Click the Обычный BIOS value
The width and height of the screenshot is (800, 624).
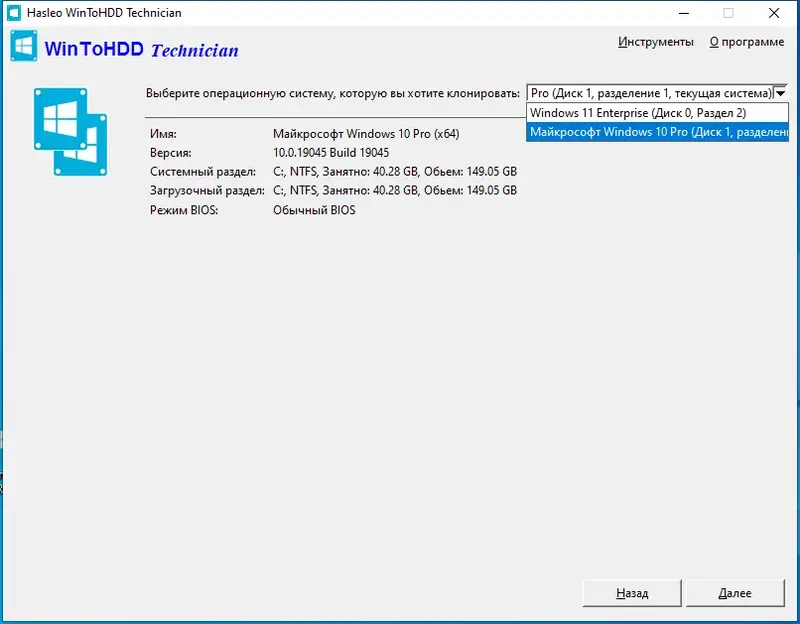coord(314,210)
